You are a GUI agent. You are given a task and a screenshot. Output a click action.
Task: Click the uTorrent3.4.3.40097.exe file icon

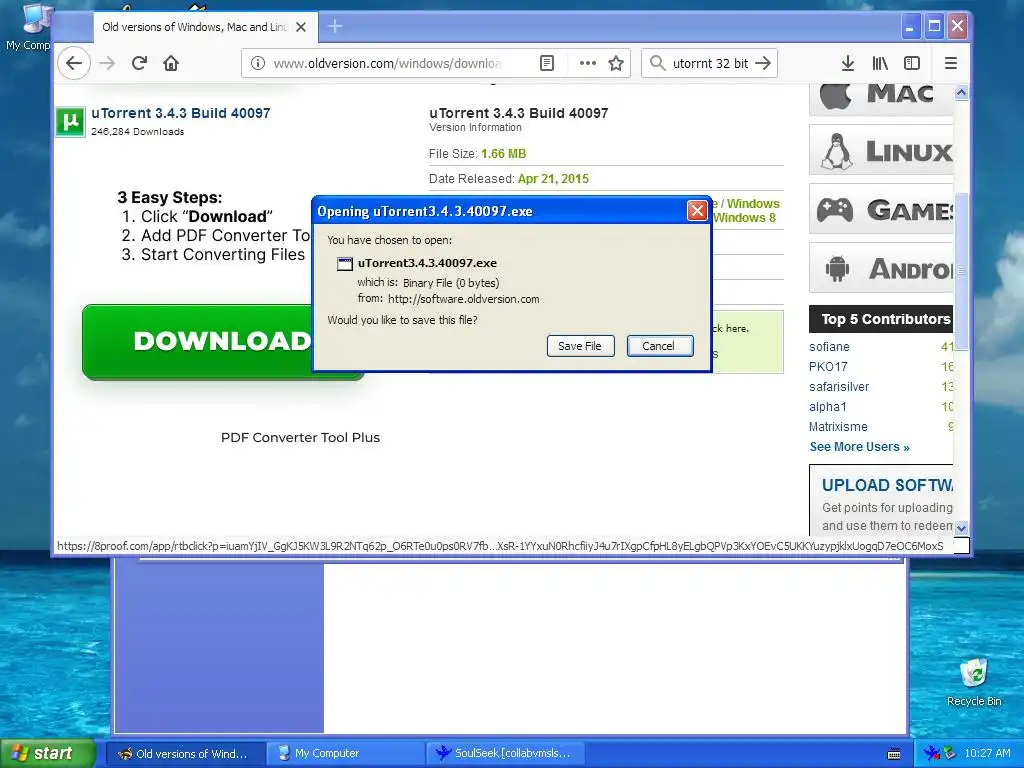[x=344, y=264]
